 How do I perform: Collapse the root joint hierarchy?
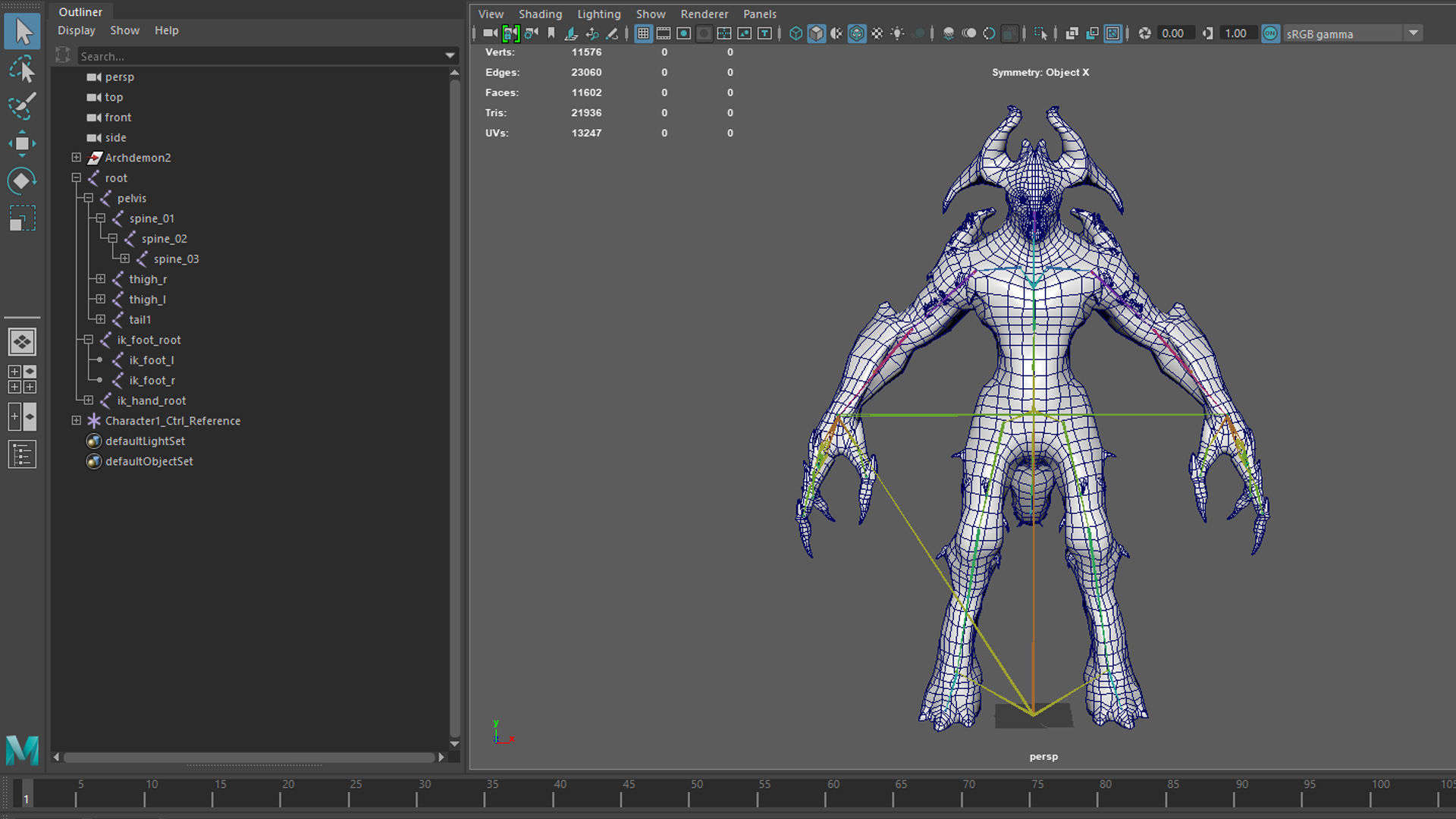[x=76, y=178]
